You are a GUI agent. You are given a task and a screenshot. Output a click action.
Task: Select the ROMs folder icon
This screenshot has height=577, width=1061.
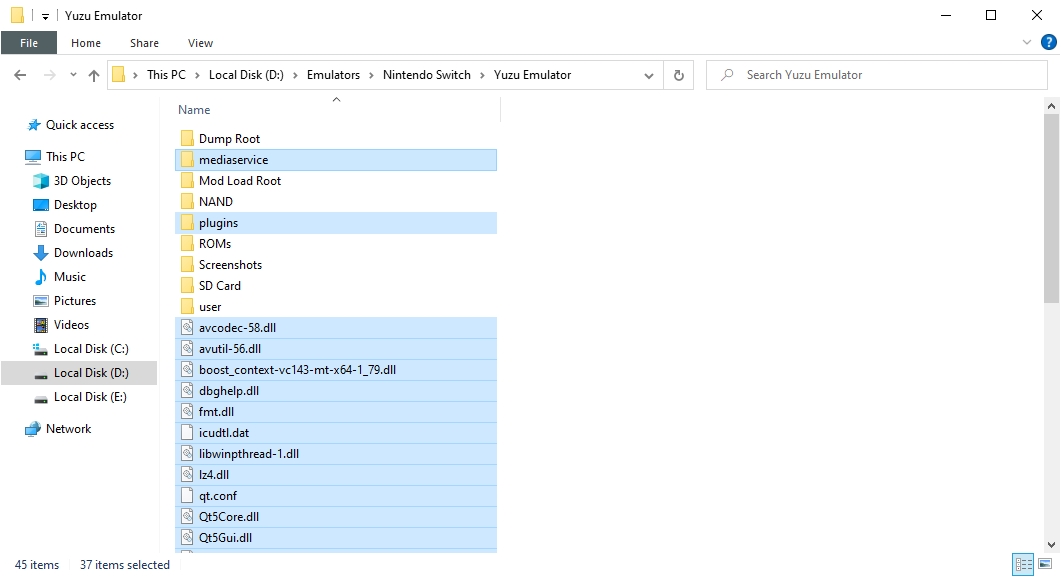[187, 244]
